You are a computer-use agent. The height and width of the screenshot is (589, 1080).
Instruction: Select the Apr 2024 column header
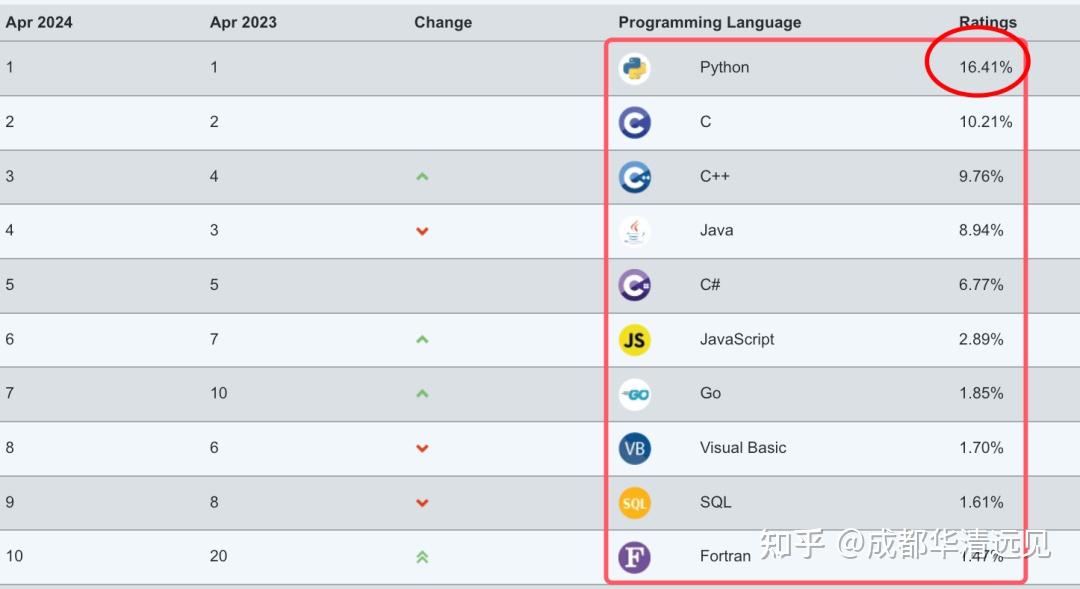pyautogui.click(x=39, y=21)
